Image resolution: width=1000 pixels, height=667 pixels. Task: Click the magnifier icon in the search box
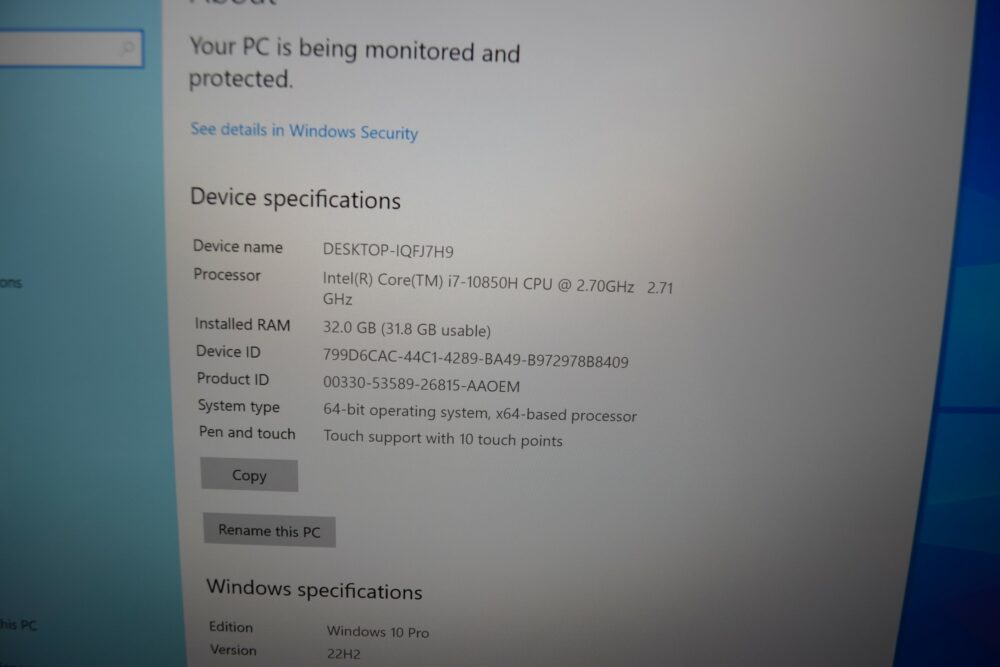coord(128,47)
